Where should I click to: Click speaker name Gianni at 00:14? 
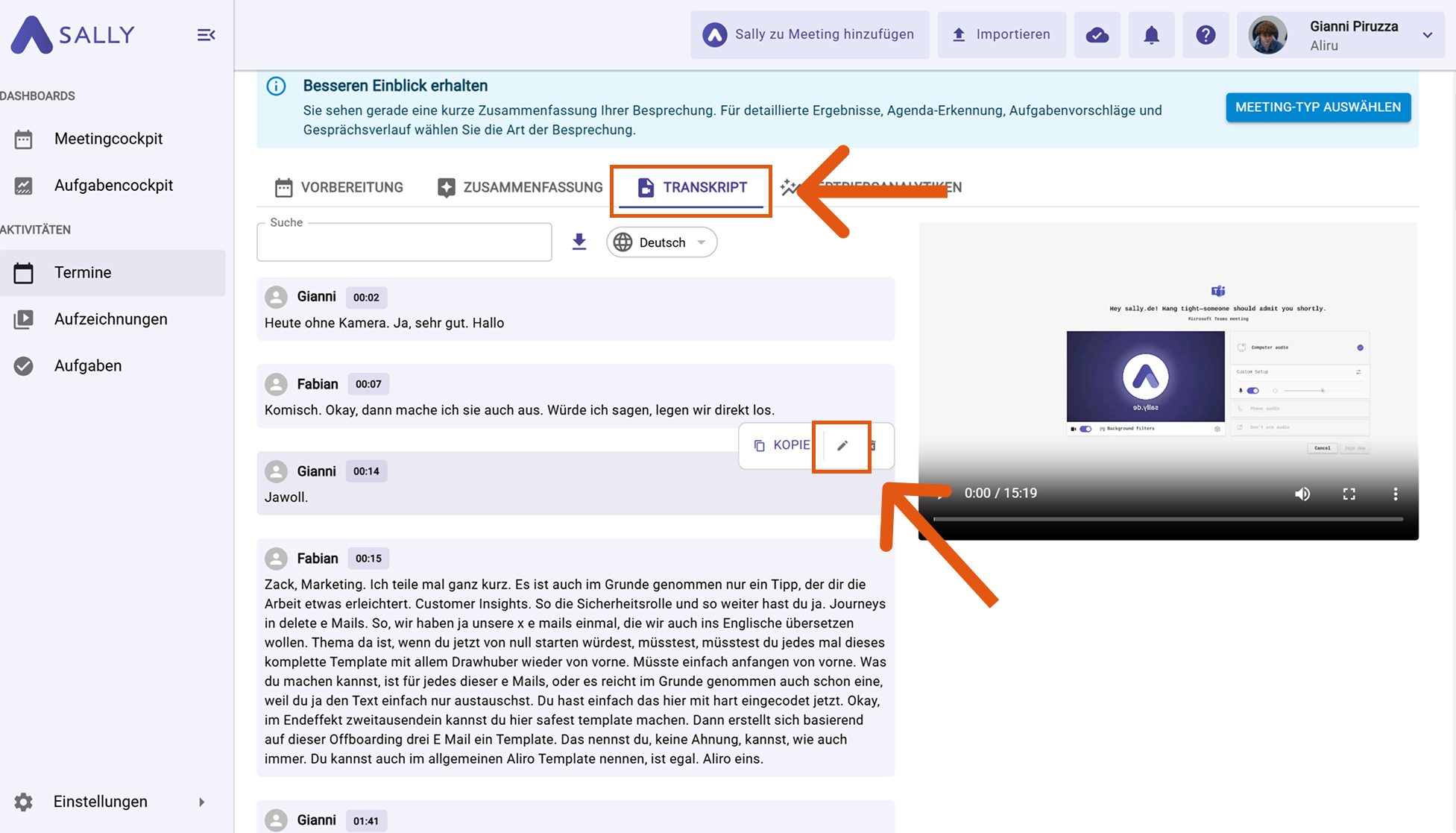click(317, 471)
